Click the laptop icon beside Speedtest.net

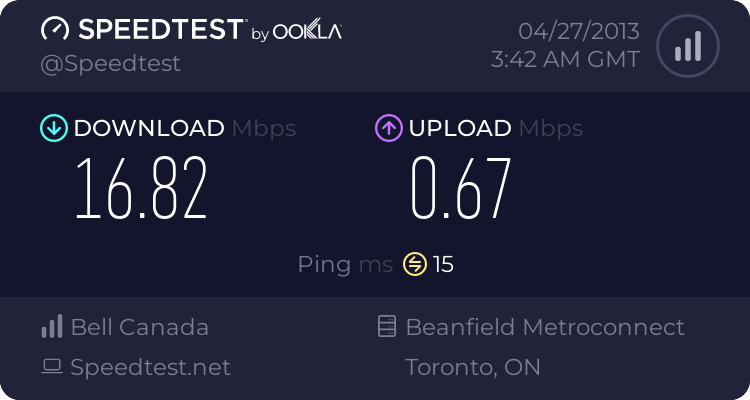pos(52,367)
